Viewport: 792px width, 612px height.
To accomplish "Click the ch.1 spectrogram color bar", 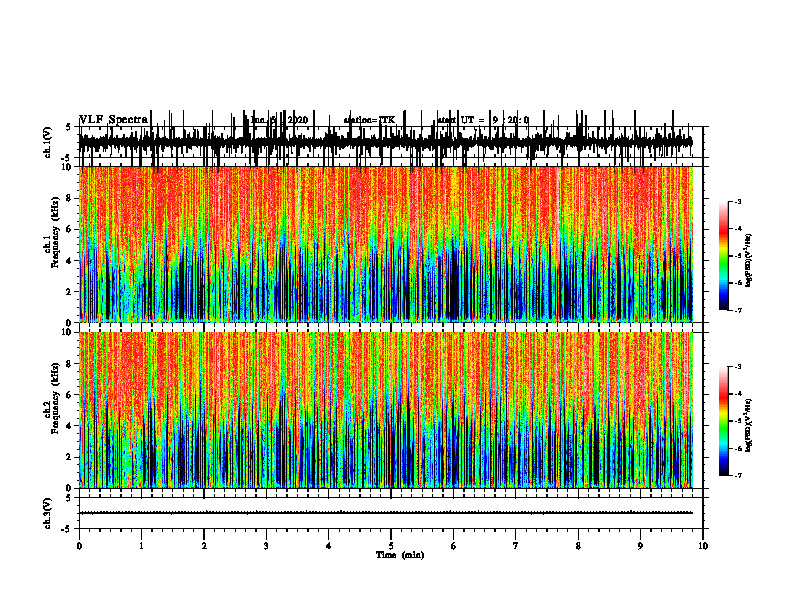I will [724, 256].
